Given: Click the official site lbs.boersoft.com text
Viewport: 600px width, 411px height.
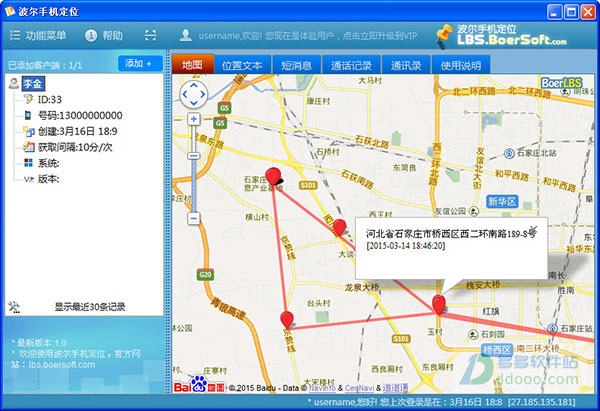Looking at the screenshot, I should point(62,365).
